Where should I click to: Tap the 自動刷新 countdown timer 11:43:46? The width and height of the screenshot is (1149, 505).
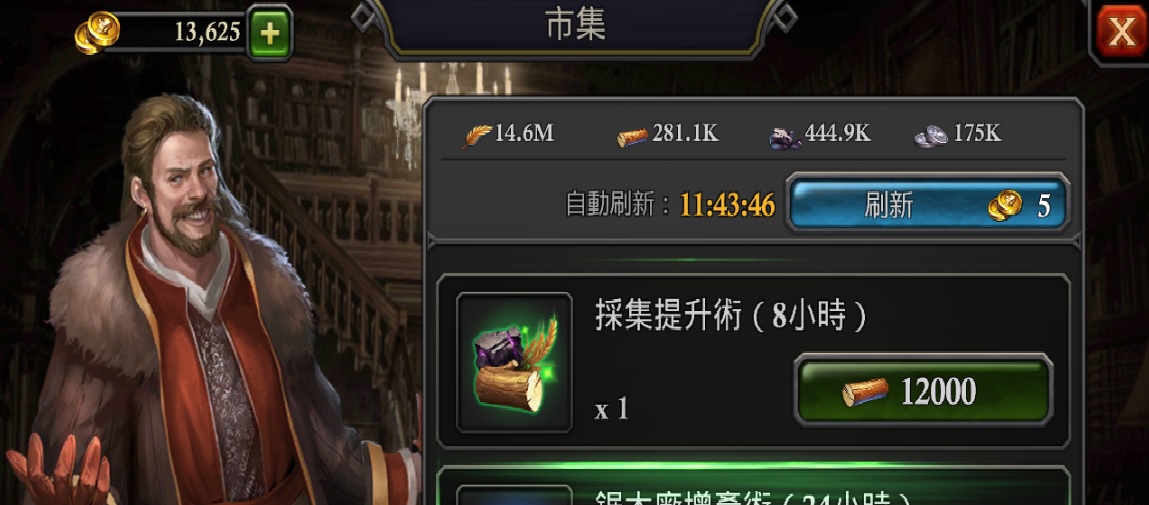[728, 206]
